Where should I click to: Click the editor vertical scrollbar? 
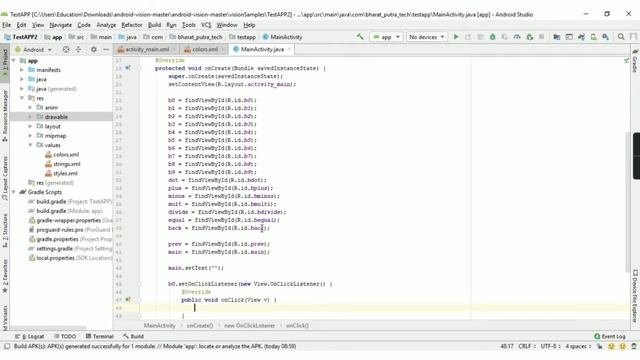click(628, 202)
